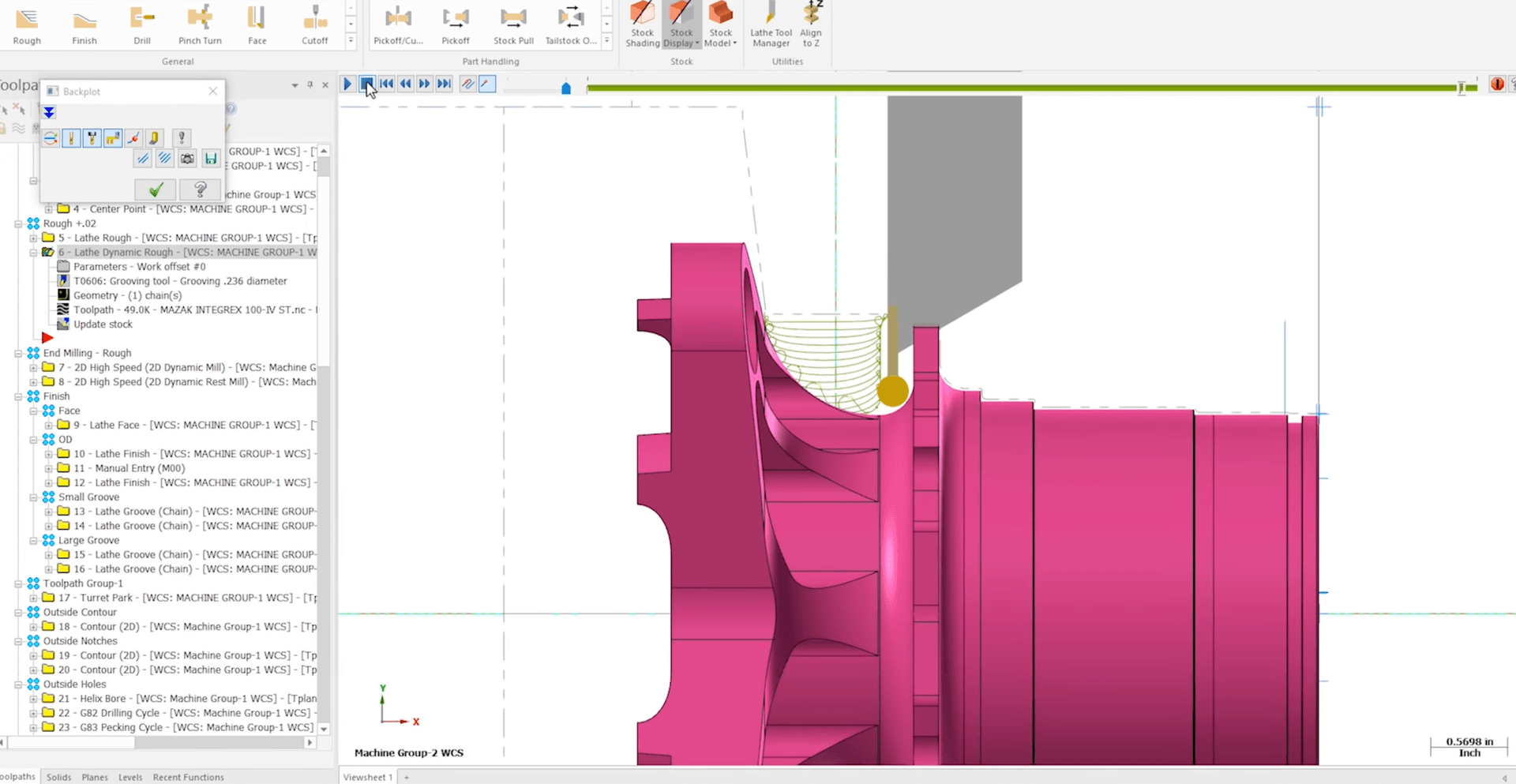1516x784 pixels.
Task: Click the Backplot help question mark button
Action: (200, 189)
